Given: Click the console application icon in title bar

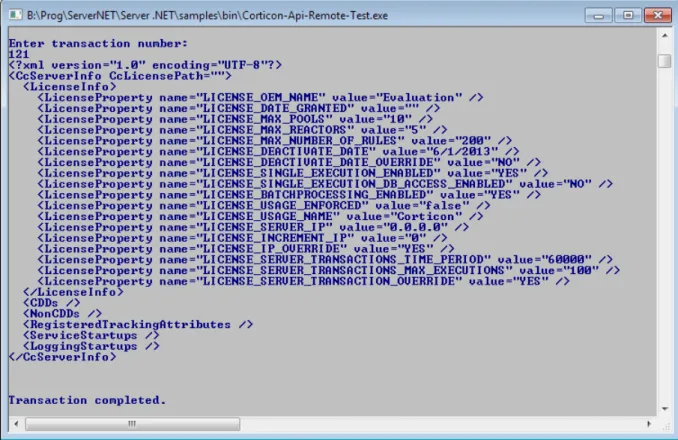Looking at the screenshot, I should (x=16, y=15).
